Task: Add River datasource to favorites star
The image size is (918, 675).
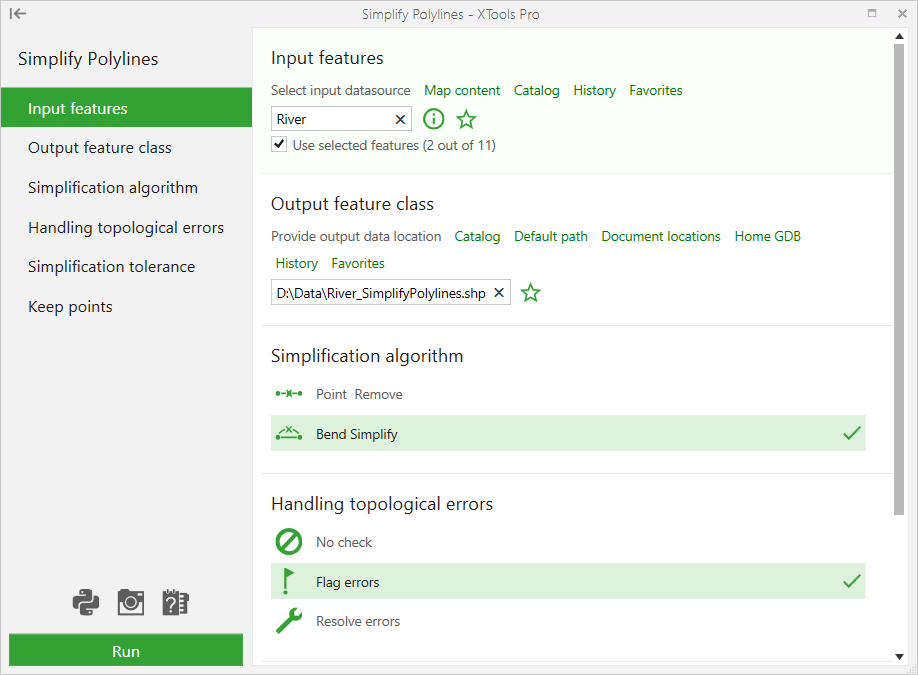Action: tap(467, 119)
